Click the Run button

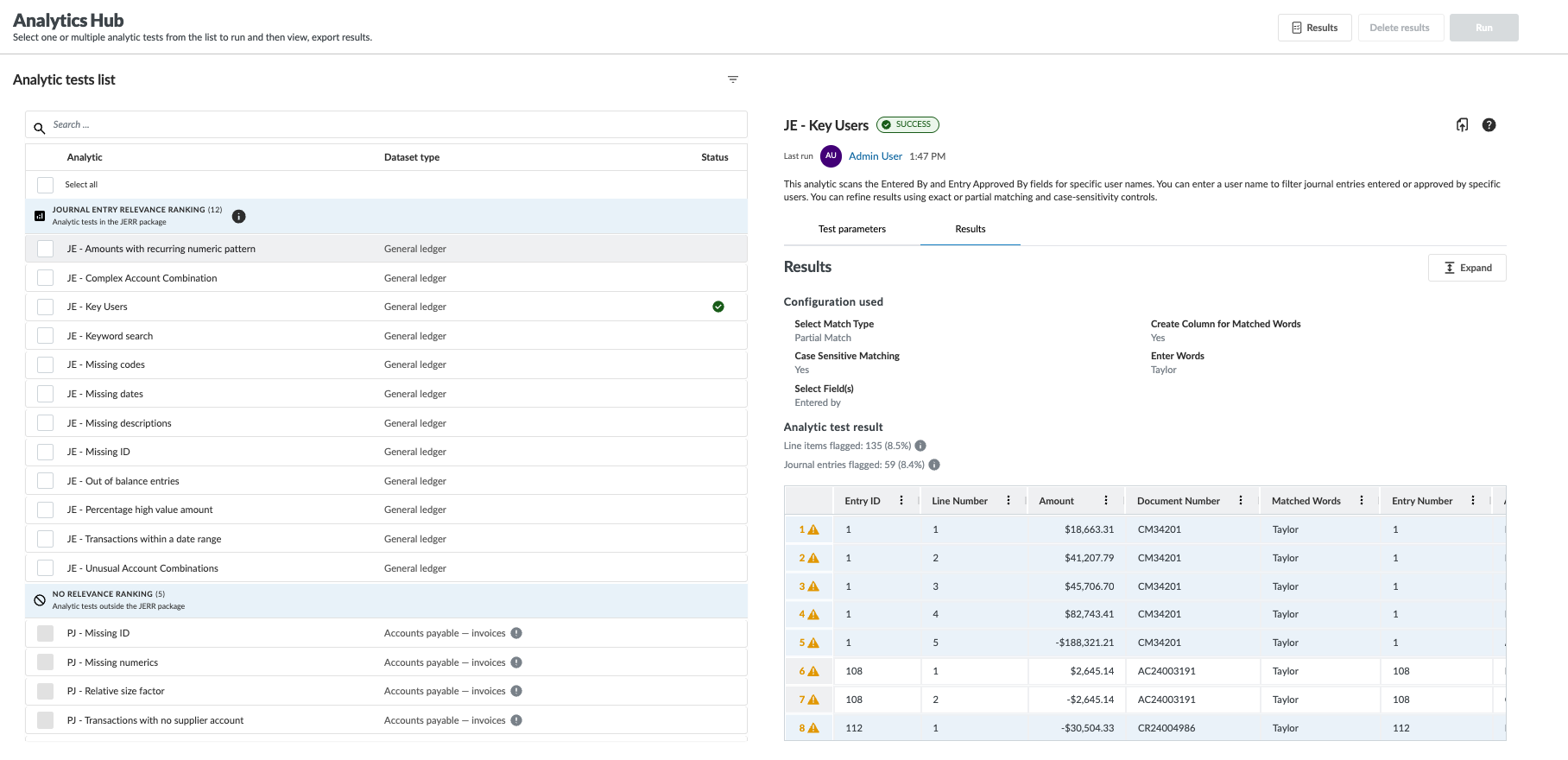pyautogui.click(x=1484, y=28)
